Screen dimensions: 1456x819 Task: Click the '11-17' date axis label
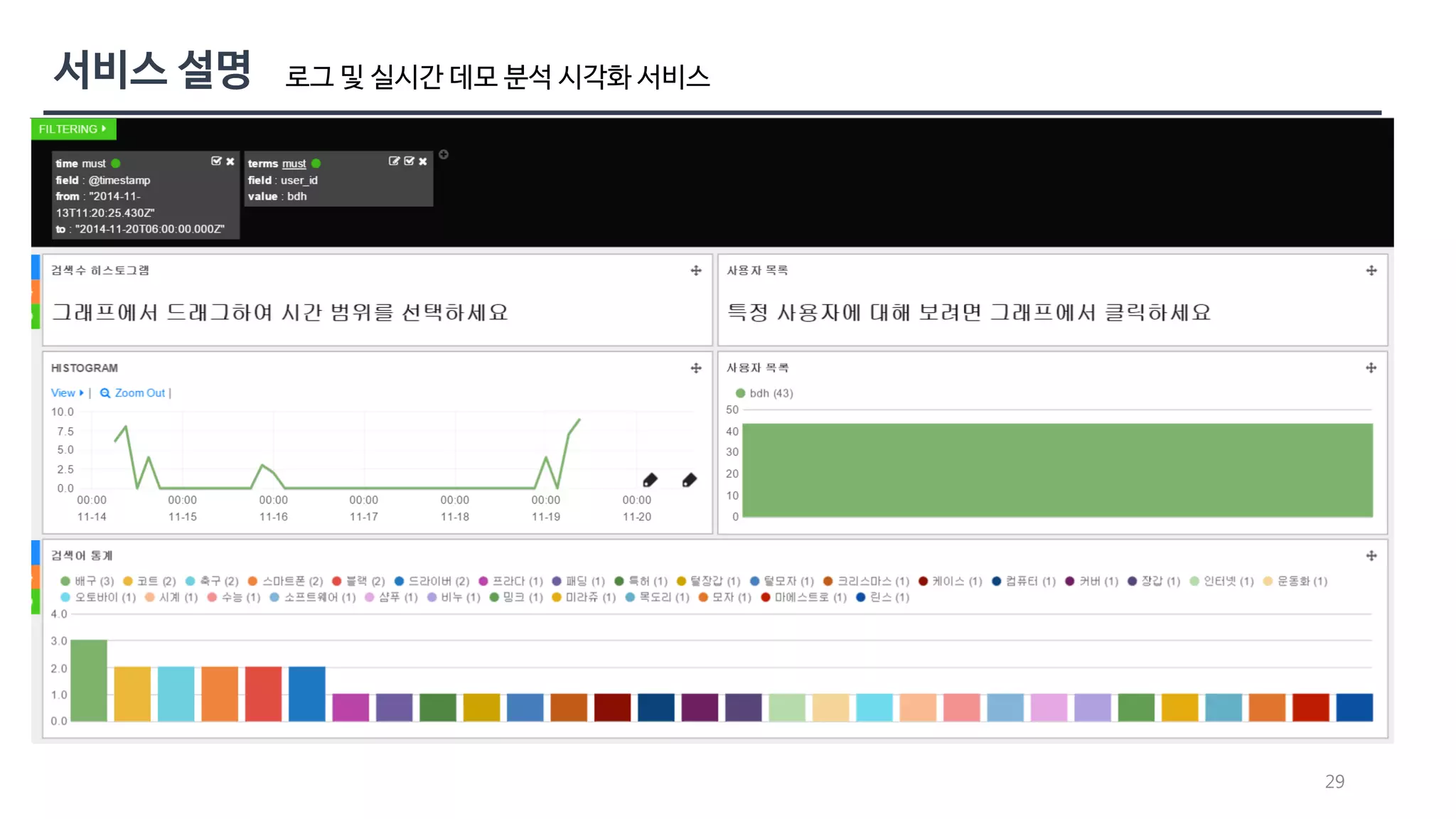pos(363,517)
